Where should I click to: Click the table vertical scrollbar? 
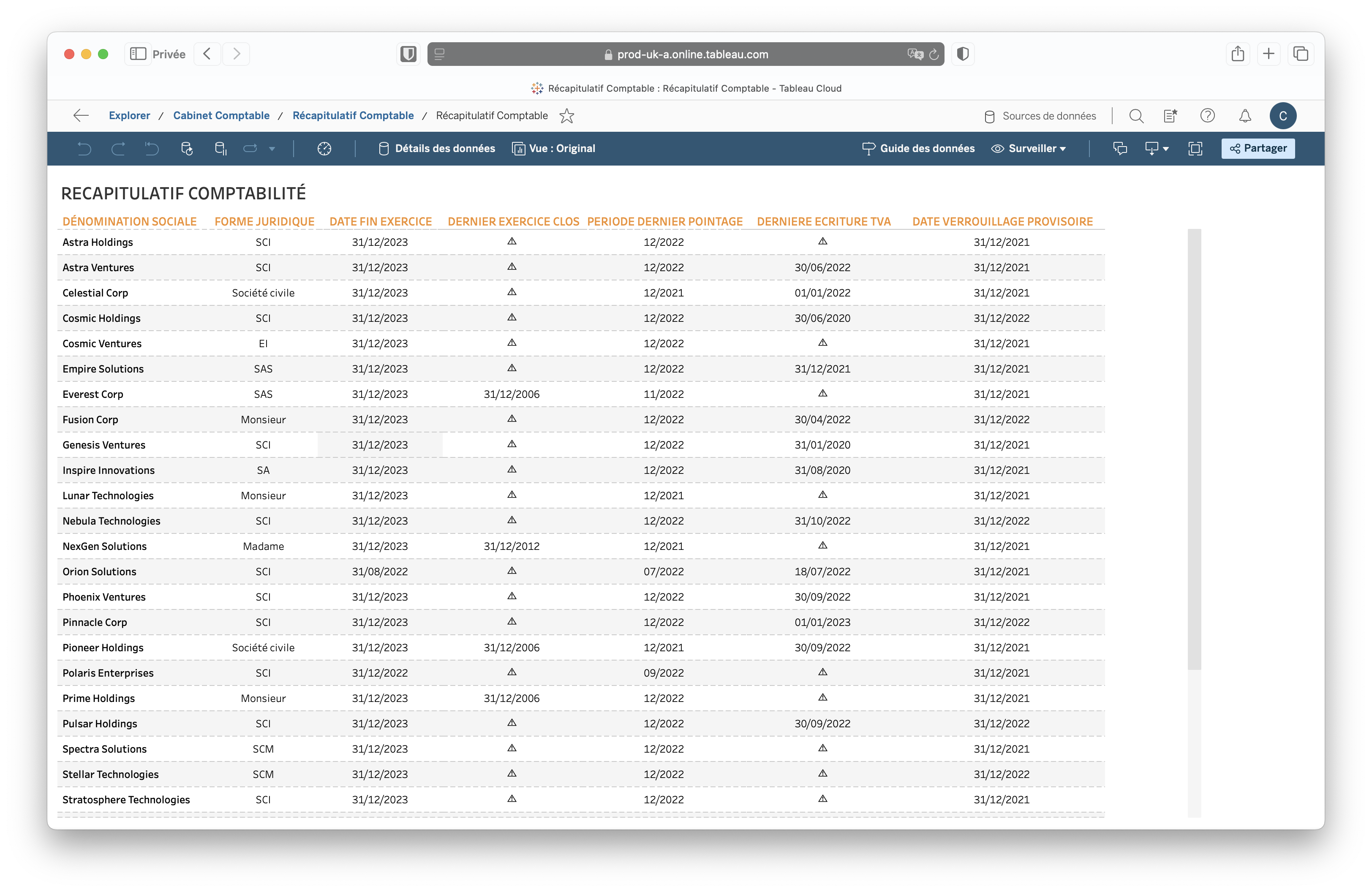click(x=1195, y=449)
